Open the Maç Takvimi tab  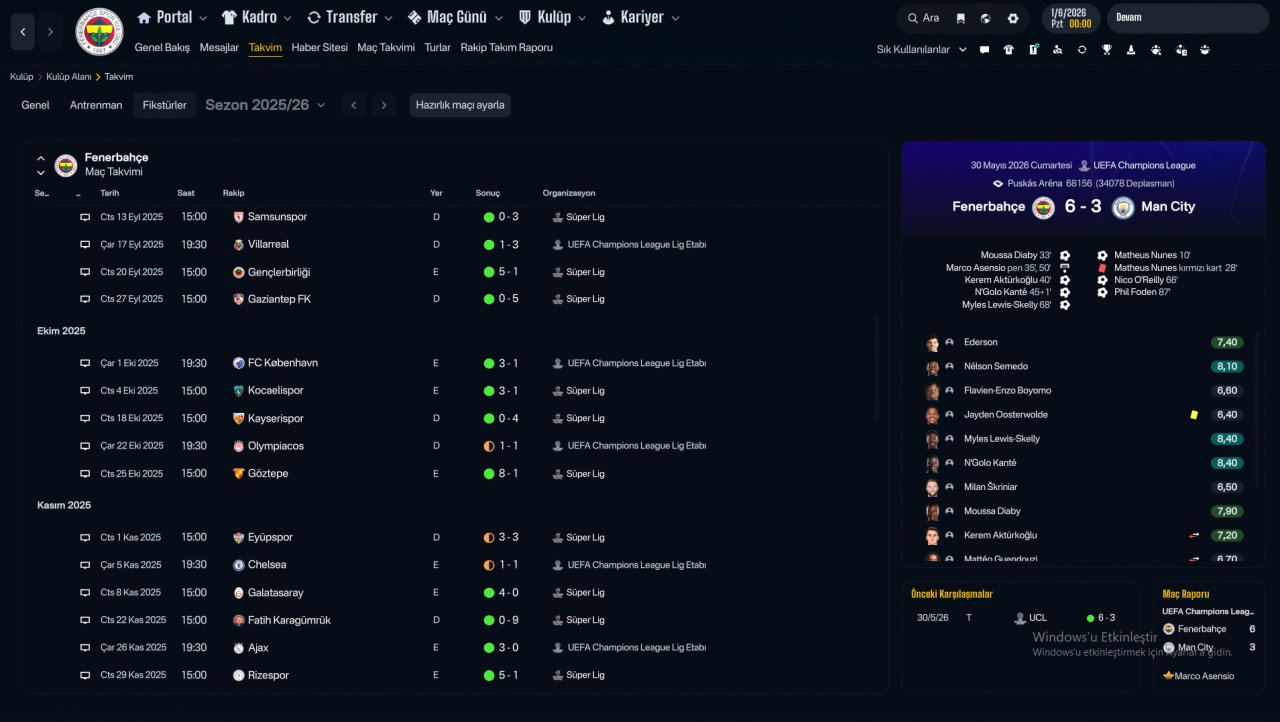tap(386, 47)
